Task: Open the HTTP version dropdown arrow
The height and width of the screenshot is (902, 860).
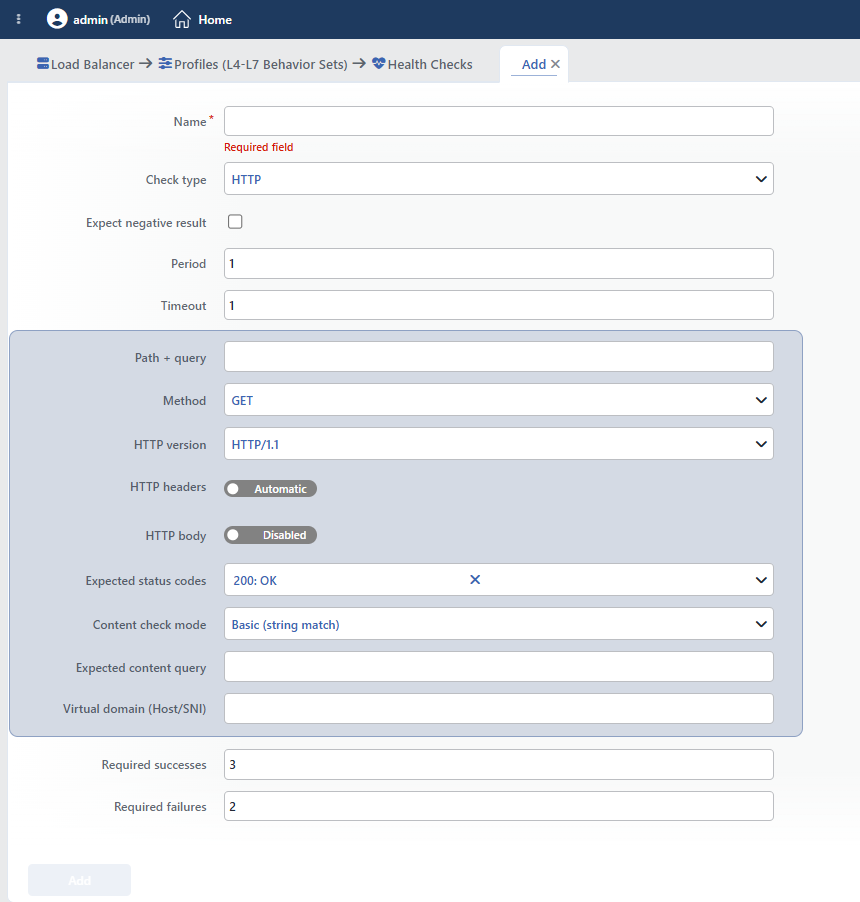Action: pyautogui.click(x=760, y=444)
